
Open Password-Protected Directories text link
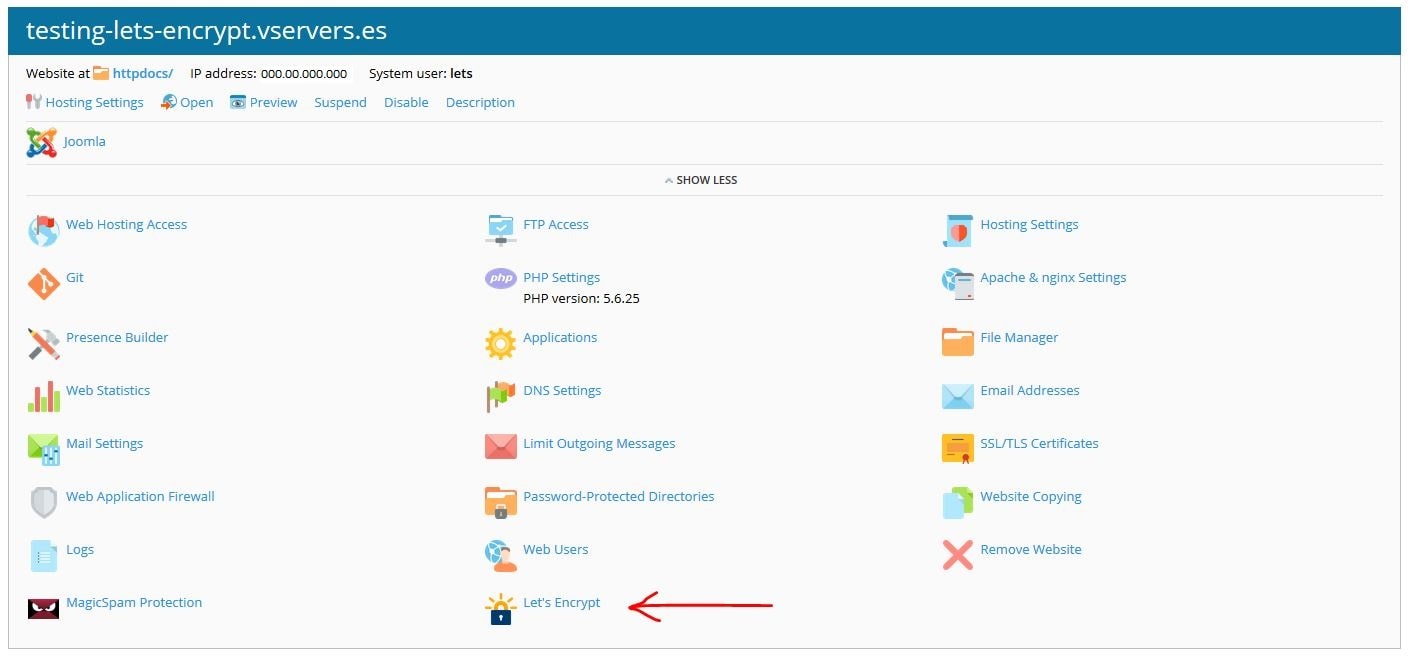coord(619,496)
